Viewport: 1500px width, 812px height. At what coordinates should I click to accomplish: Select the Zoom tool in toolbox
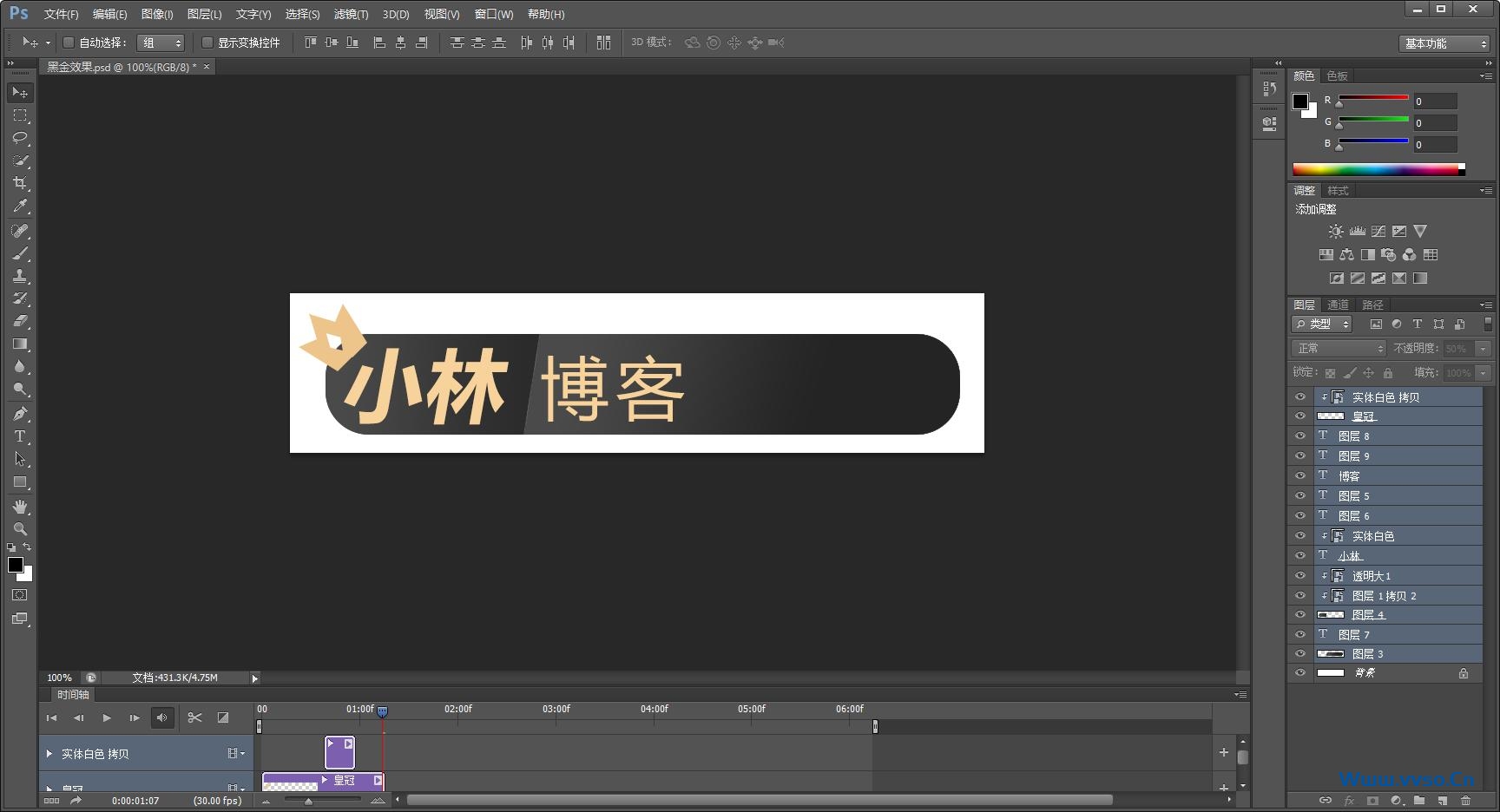tap(20, 528)
